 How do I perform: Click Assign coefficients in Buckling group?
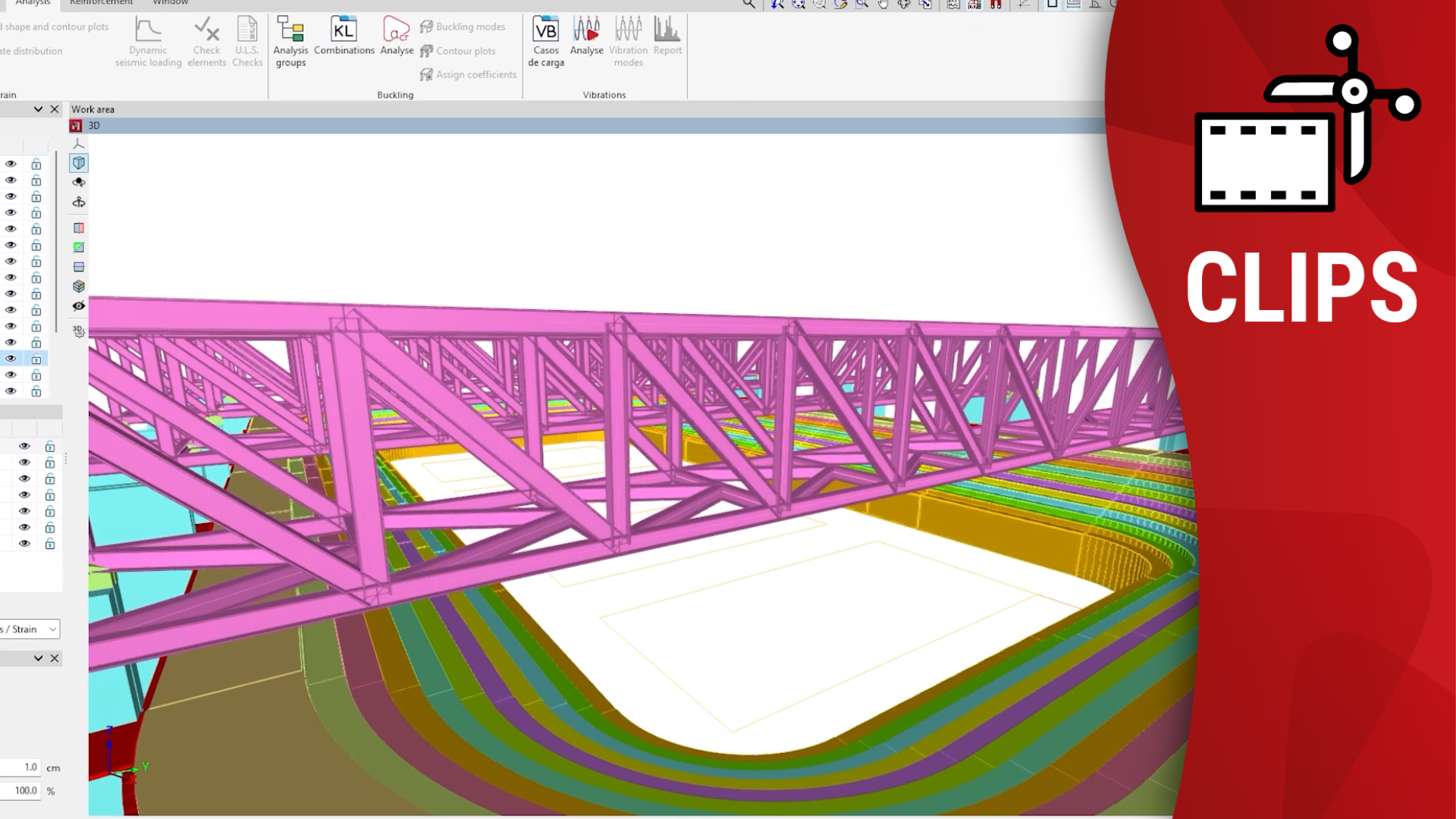(467, 74)
